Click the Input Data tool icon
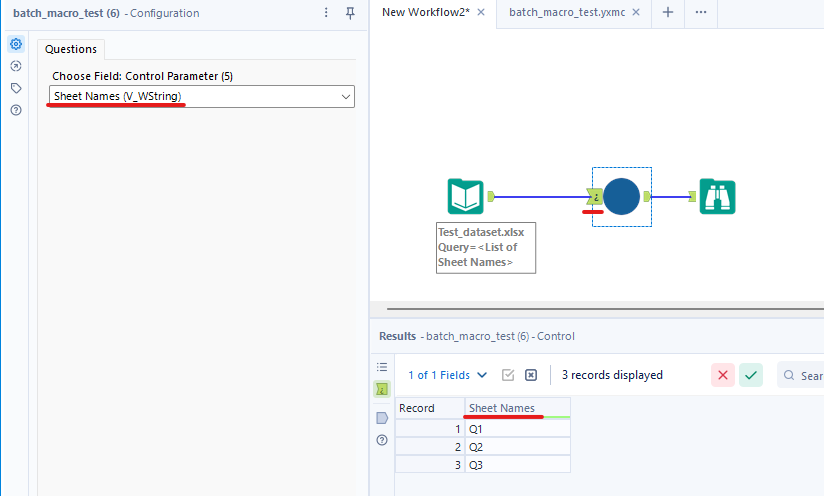 click(x=465, y=197)
